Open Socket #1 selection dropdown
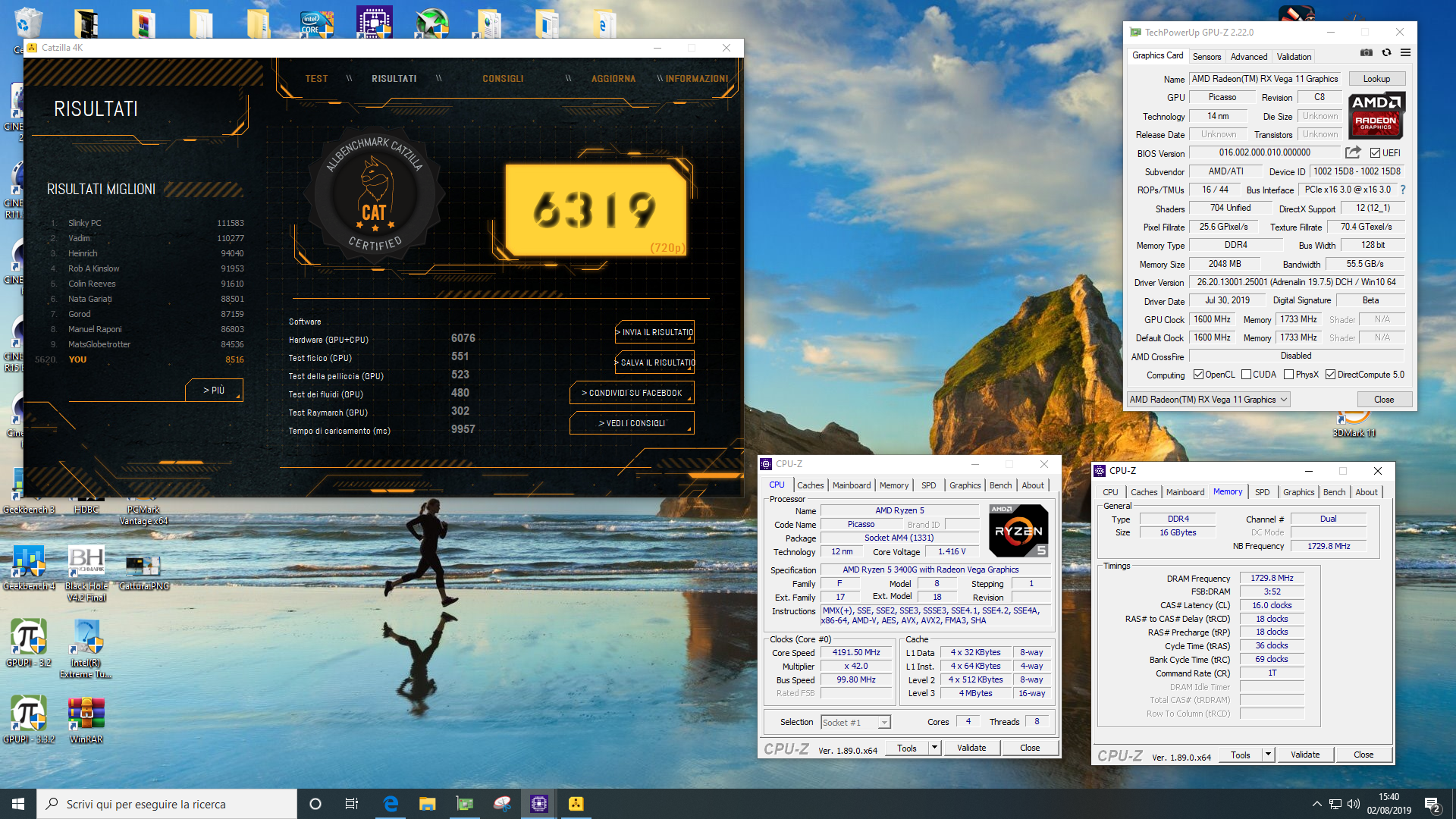This screenshot has height=819, width=1456. [x=855, y=723]
